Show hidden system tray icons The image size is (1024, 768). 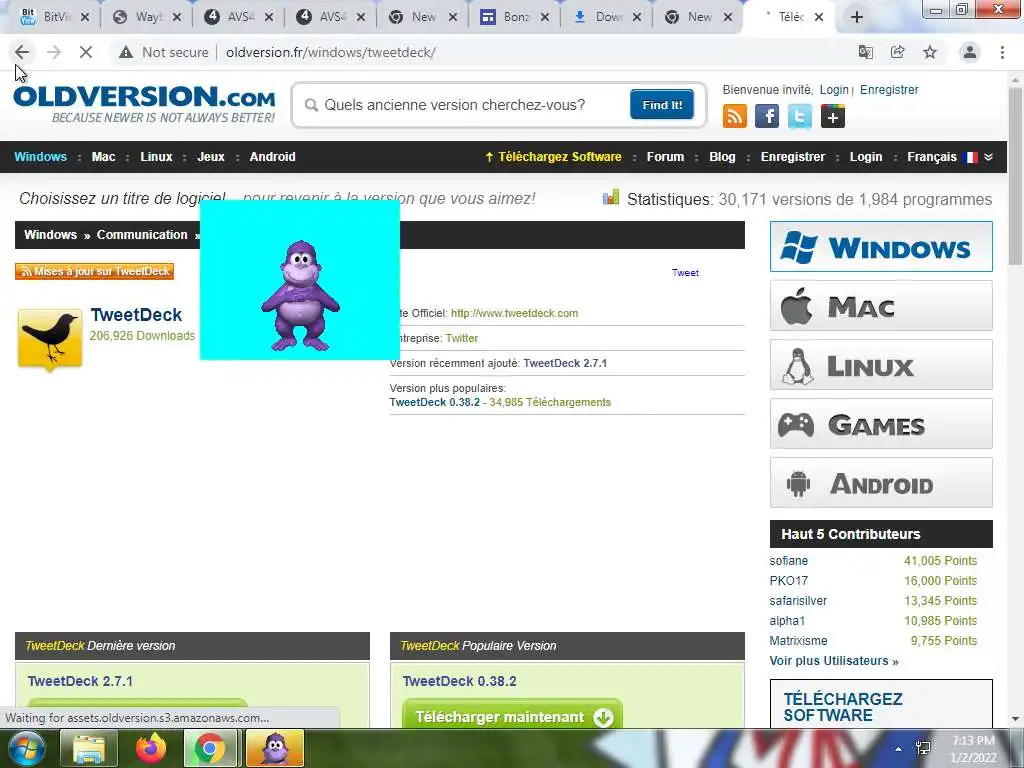pos(899,749)
